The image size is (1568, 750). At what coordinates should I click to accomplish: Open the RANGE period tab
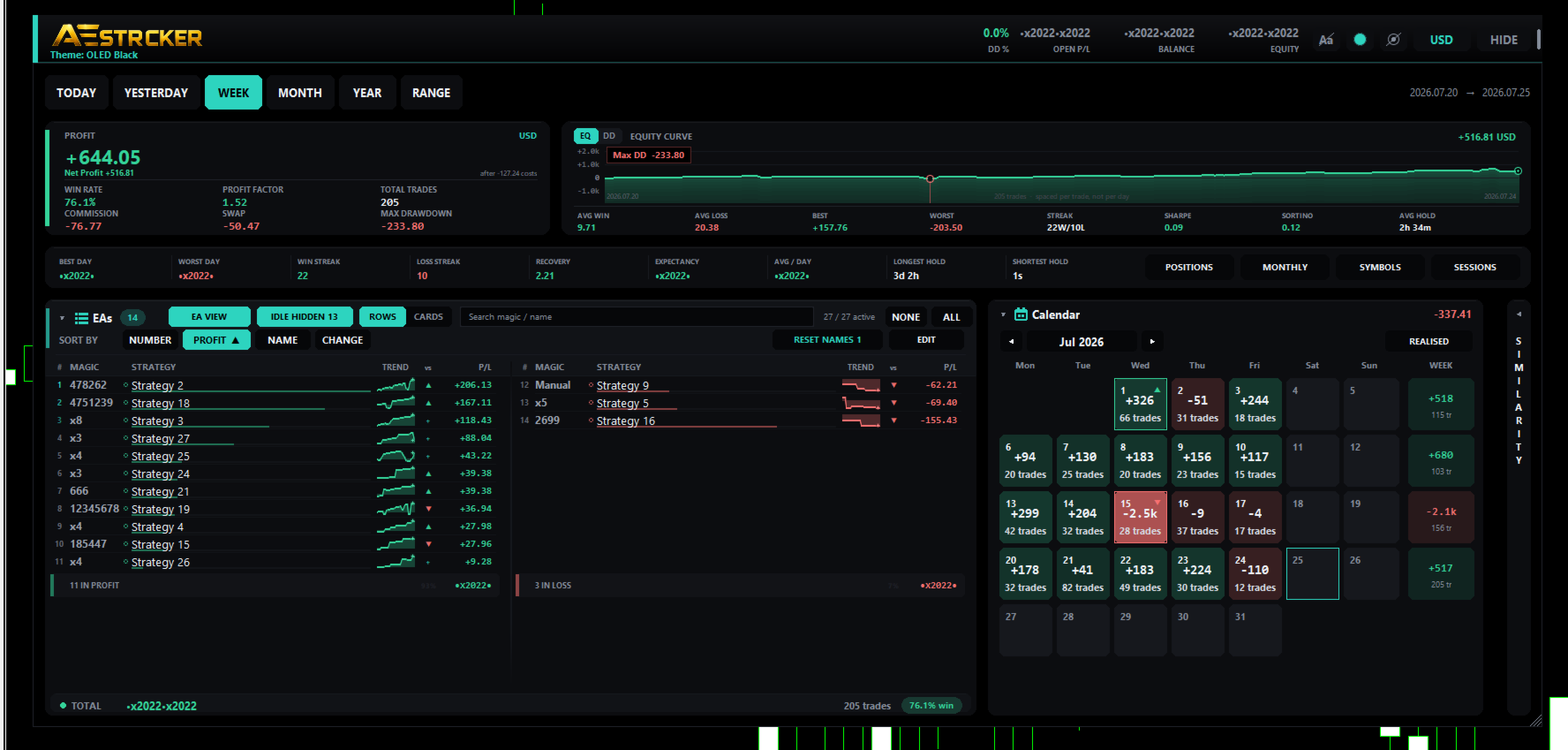pyautogui.click(x=432, y=93)
